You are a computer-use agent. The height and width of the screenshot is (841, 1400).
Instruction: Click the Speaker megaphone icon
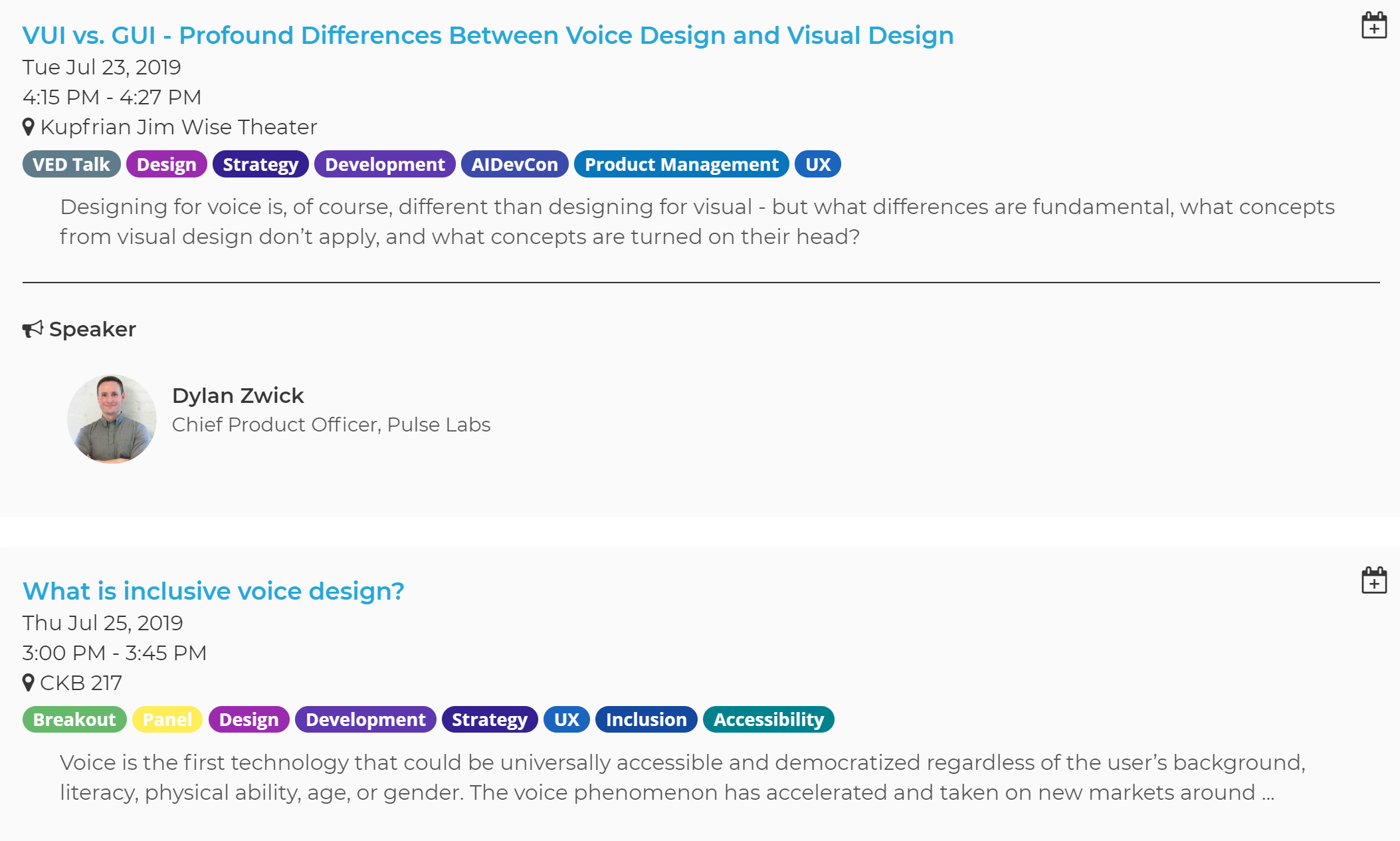click(33, 329)
